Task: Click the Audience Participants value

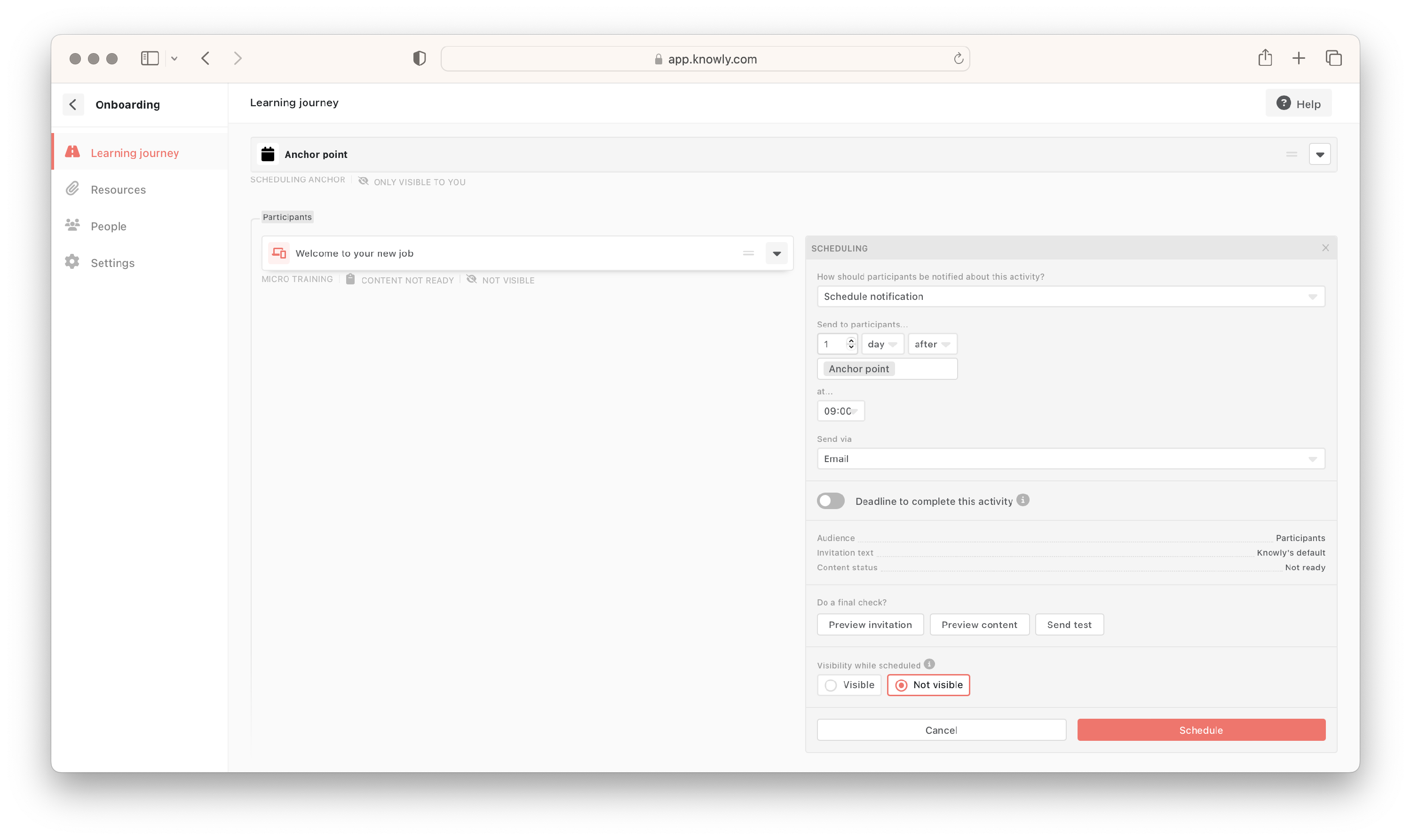Action: 1300,538
